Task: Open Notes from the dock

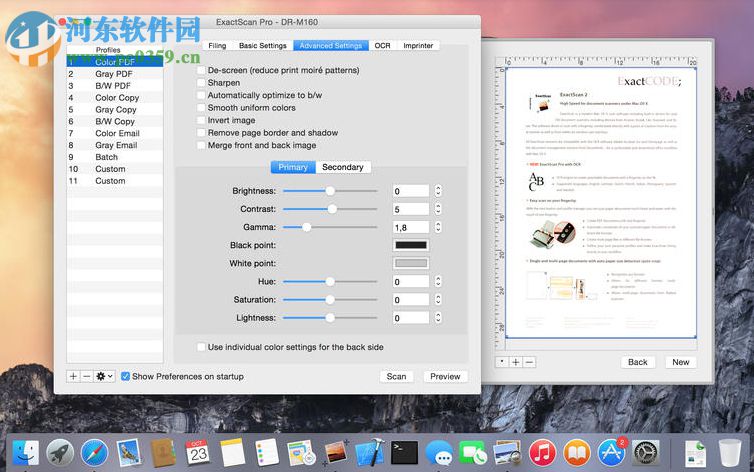Action: click(233, 452)
